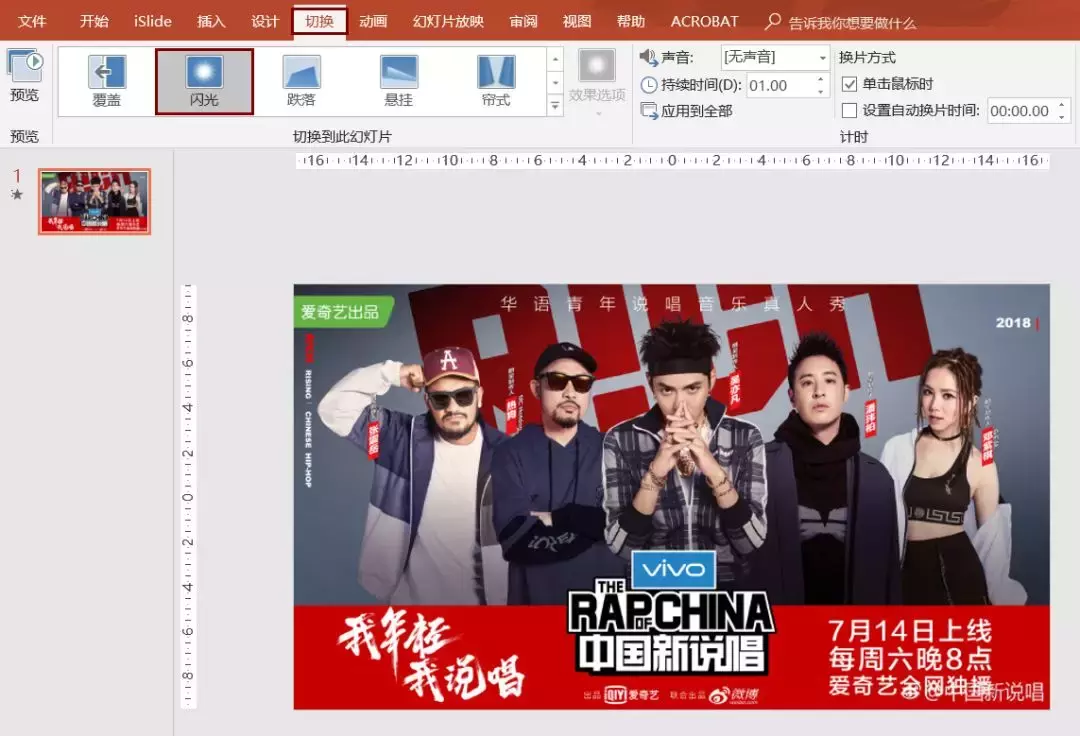Click Apply to All (应用到全部) button

point(686,111)
